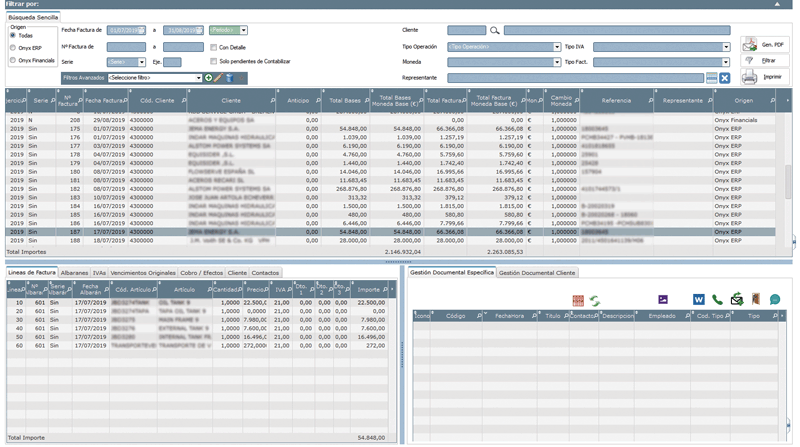Check Solo pendientes de Contabilizar
Image resolution: width=800 pixels, height=447 pixels.
click(213, 61)
